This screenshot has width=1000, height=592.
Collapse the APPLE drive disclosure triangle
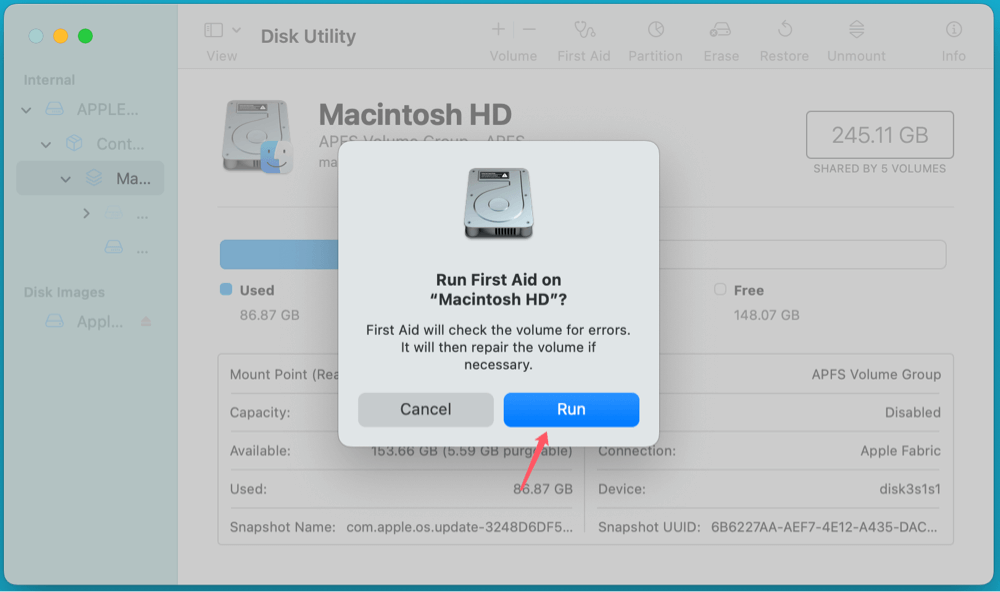(x=25, y=109)
